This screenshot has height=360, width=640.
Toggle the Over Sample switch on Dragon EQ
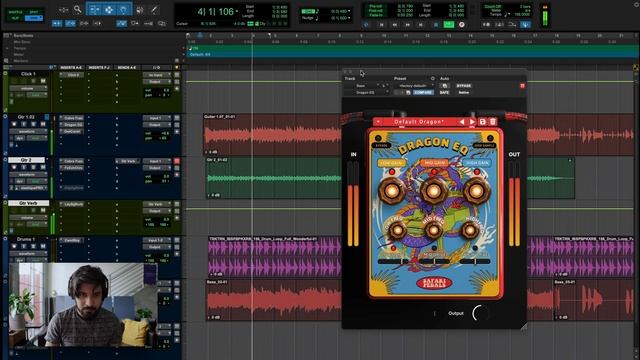(x=490, y=138)
